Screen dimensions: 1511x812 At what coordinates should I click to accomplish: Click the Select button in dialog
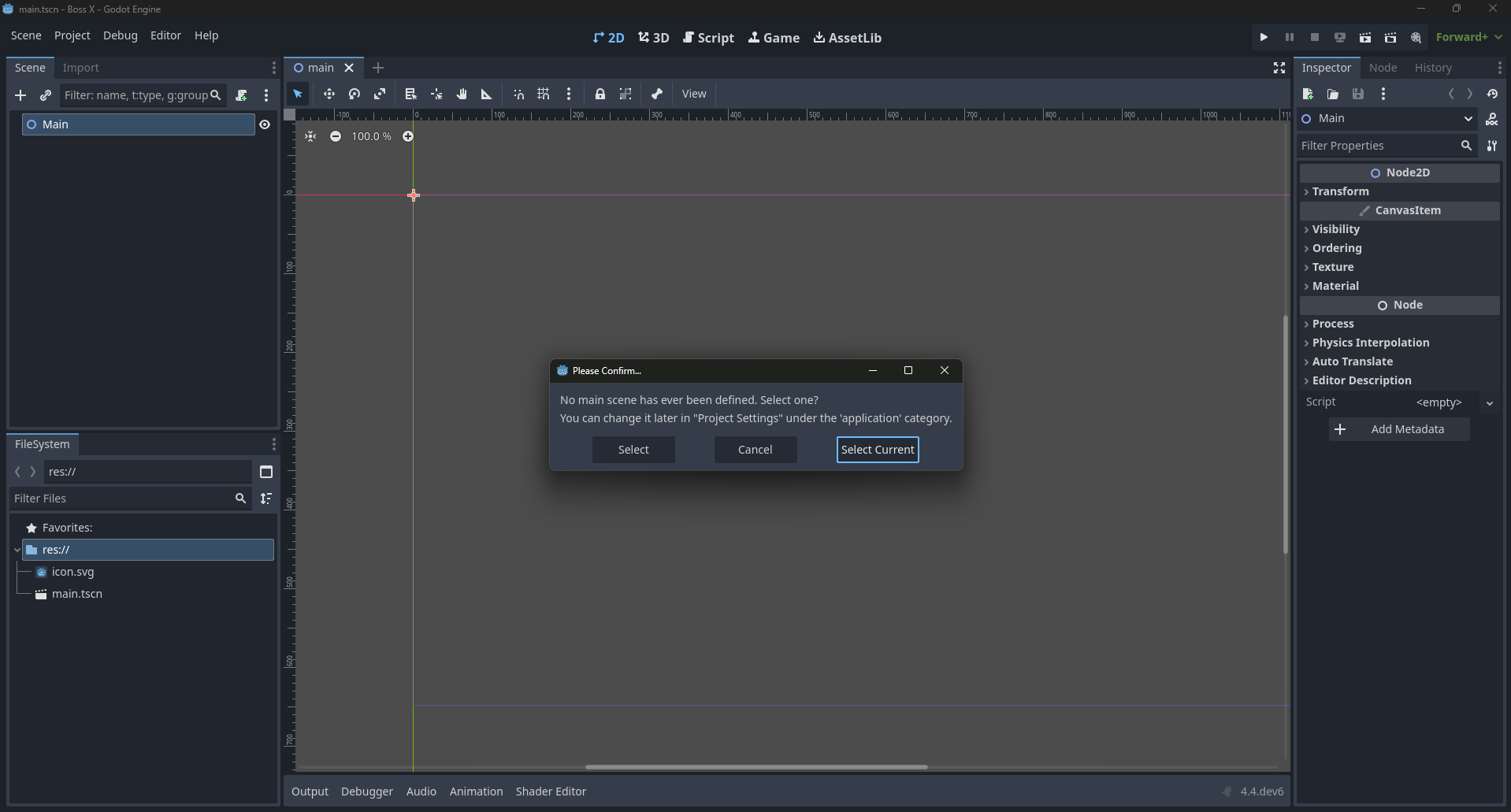[633, 450]
